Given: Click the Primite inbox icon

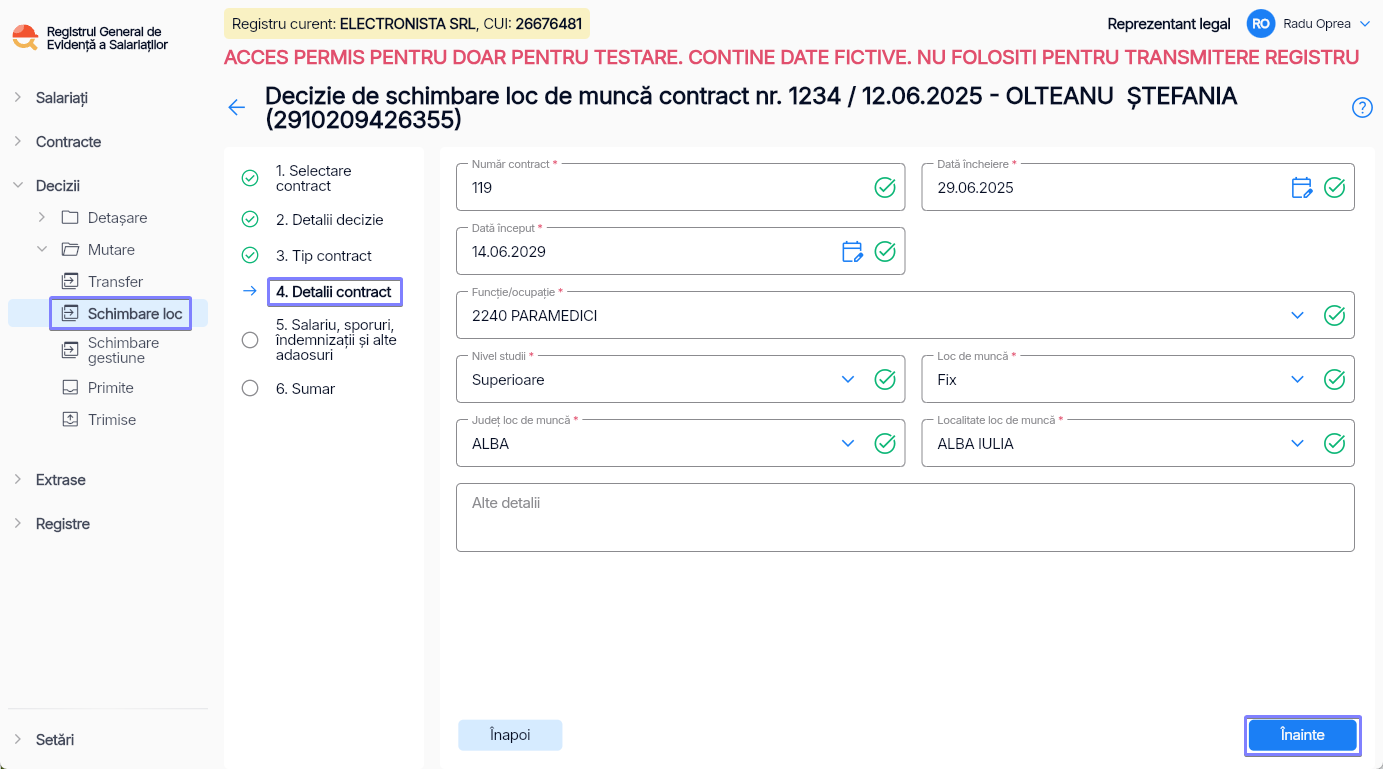Looking at the screenshot, I should point(70,388).
